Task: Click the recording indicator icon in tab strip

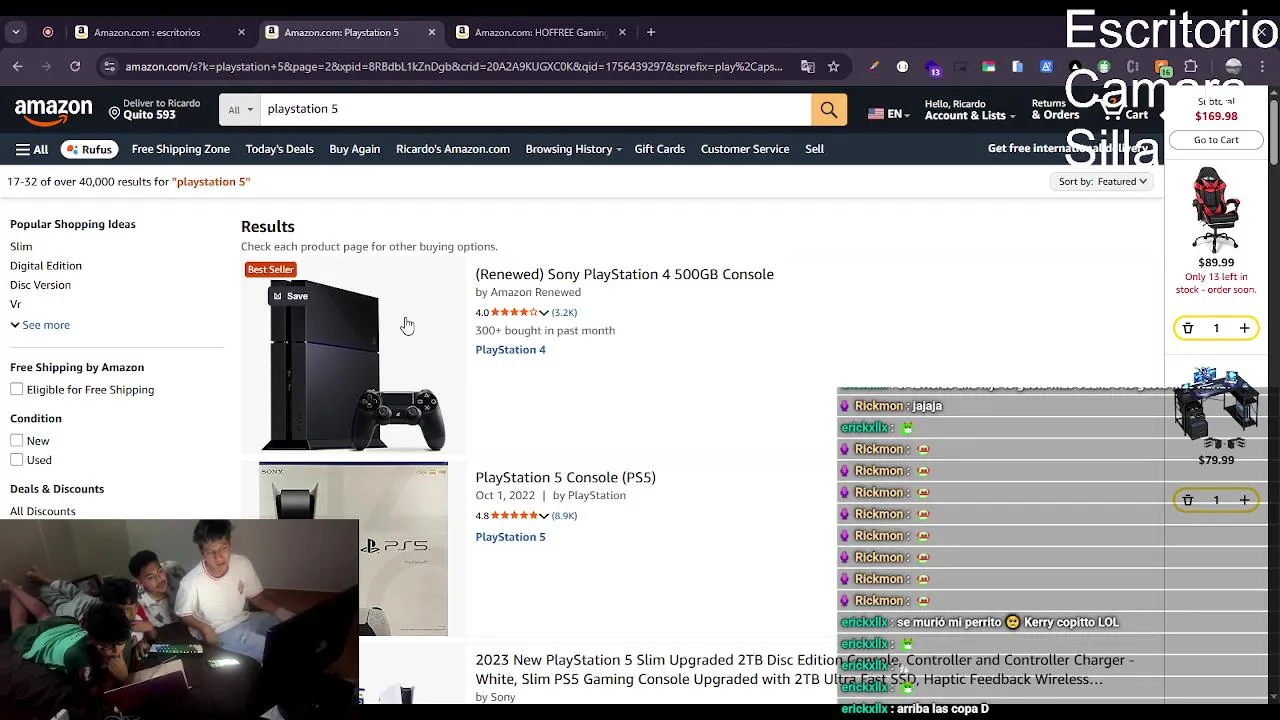Action: click(x=48, y=32)
